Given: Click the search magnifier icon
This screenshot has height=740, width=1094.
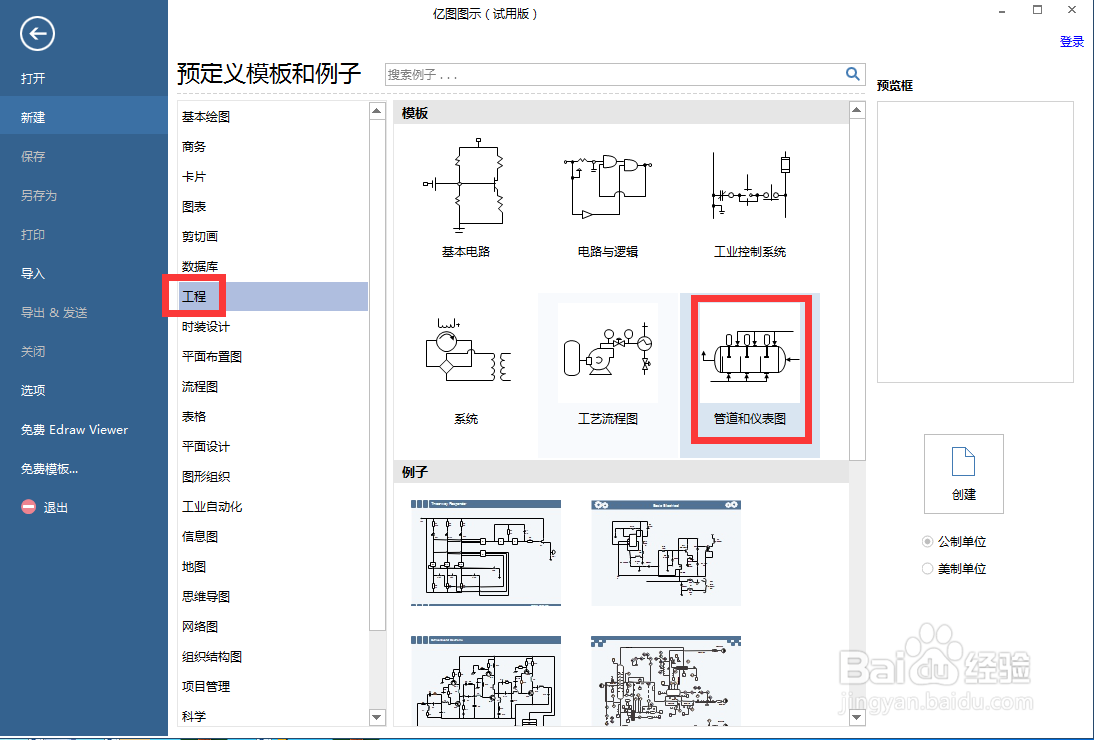Looking at the screenshot, I should pos(852,73).
